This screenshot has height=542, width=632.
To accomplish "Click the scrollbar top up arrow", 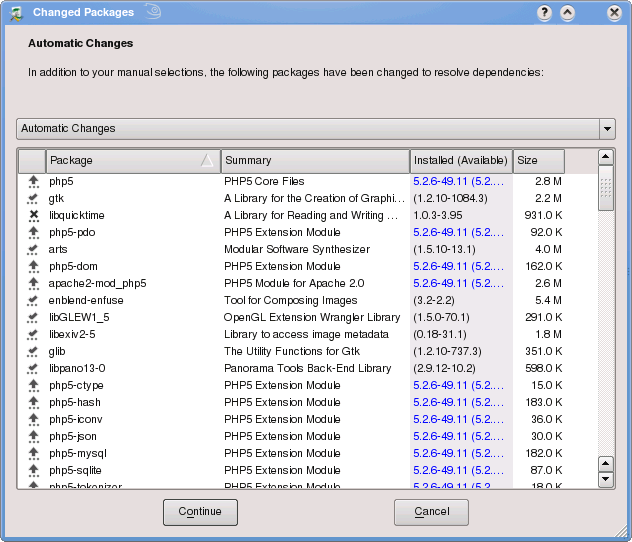I will 606,157.
